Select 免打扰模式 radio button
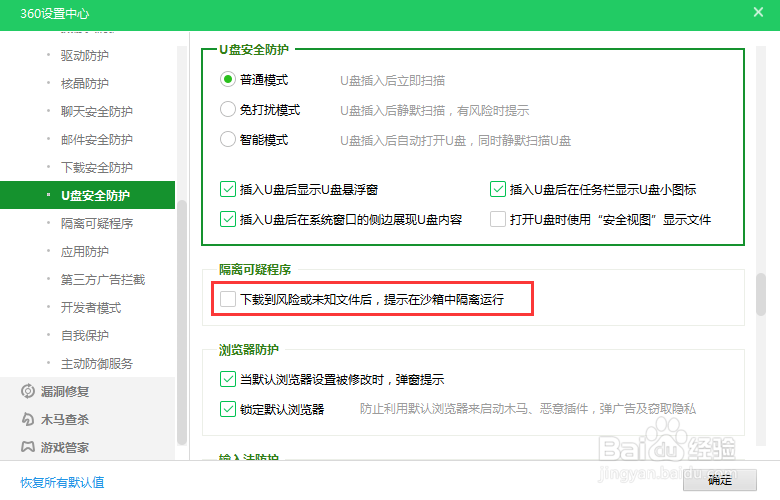Screen dimensions: 780x500 click(227, 109)
